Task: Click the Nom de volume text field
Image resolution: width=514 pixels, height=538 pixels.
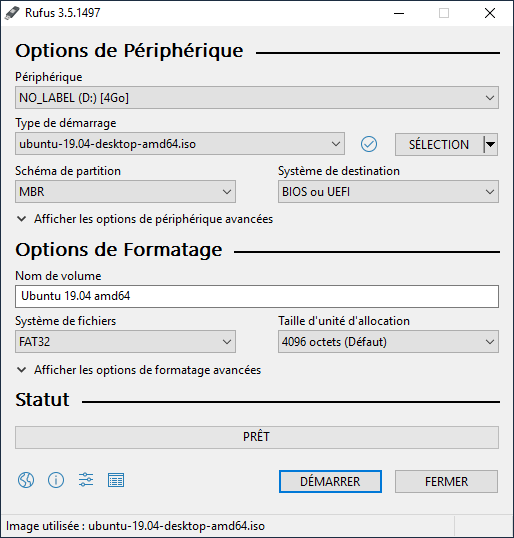Action: (x=257, y=296)
